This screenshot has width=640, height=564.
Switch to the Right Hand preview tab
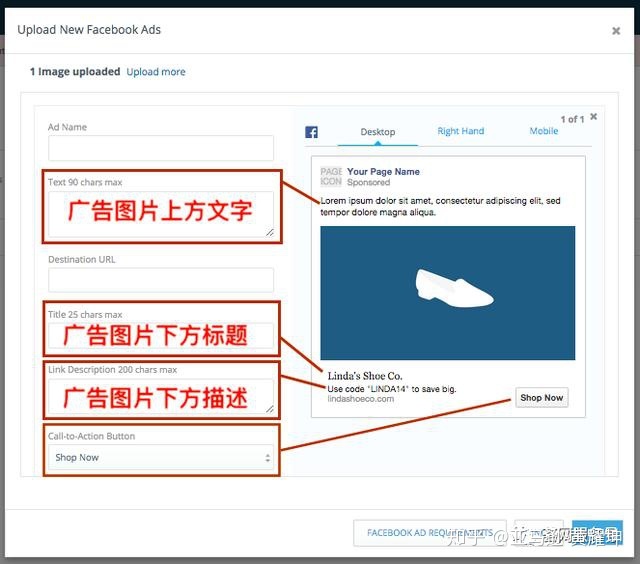click(x=460, y=131)
